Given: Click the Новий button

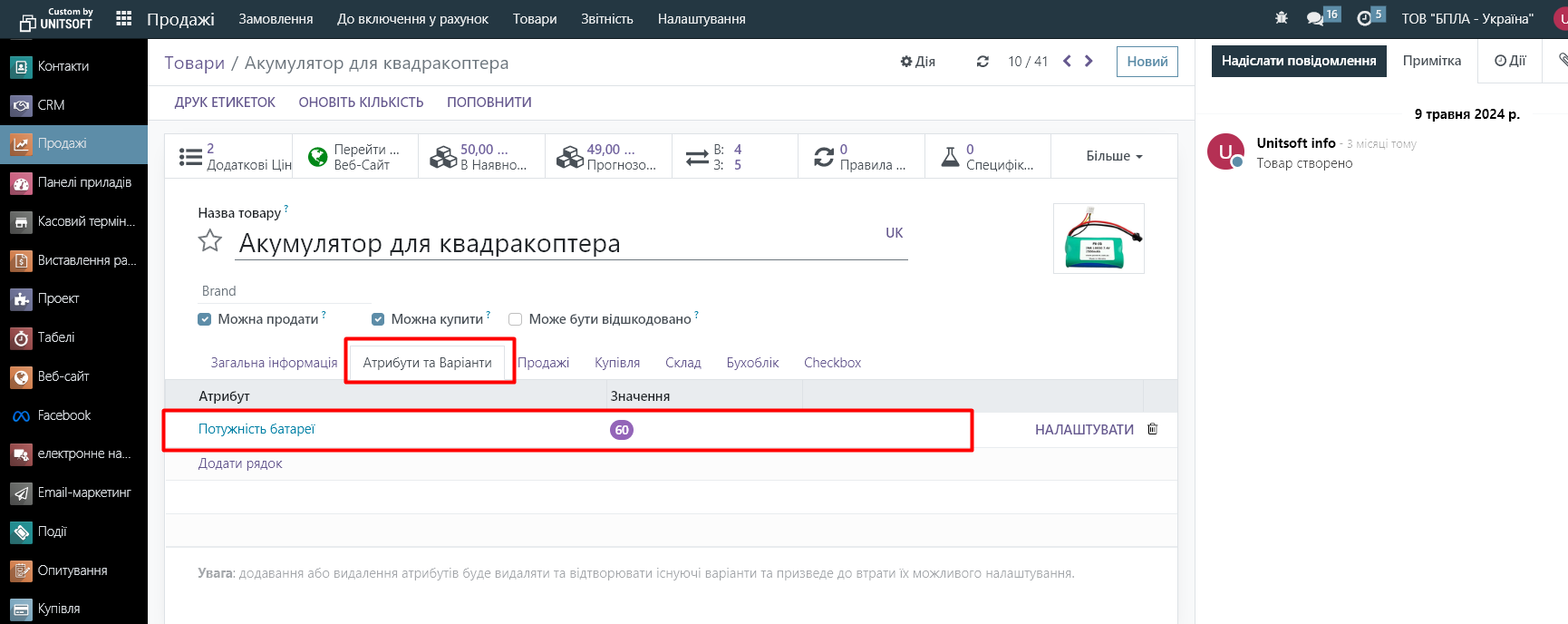Looking at the screenshot, I should [x=1147, y=62].
